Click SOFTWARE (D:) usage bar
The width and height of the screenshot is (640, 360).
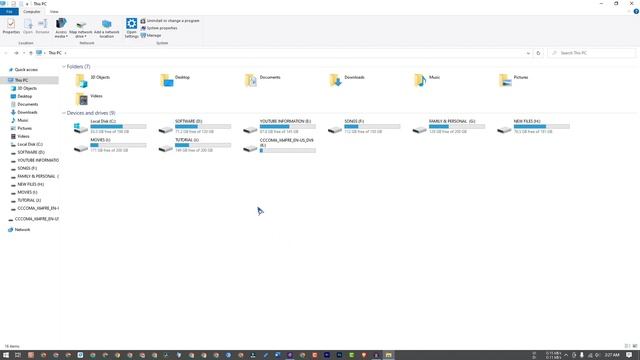point(203,127)
